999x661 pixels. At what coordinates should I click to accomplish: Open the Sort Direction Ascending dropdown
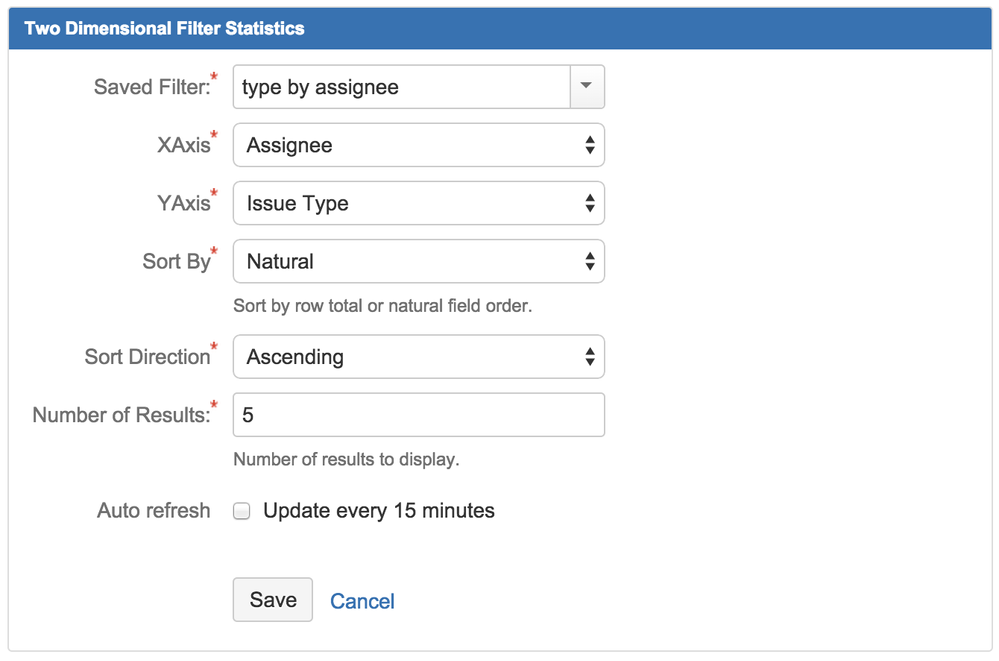click(418, 357)
